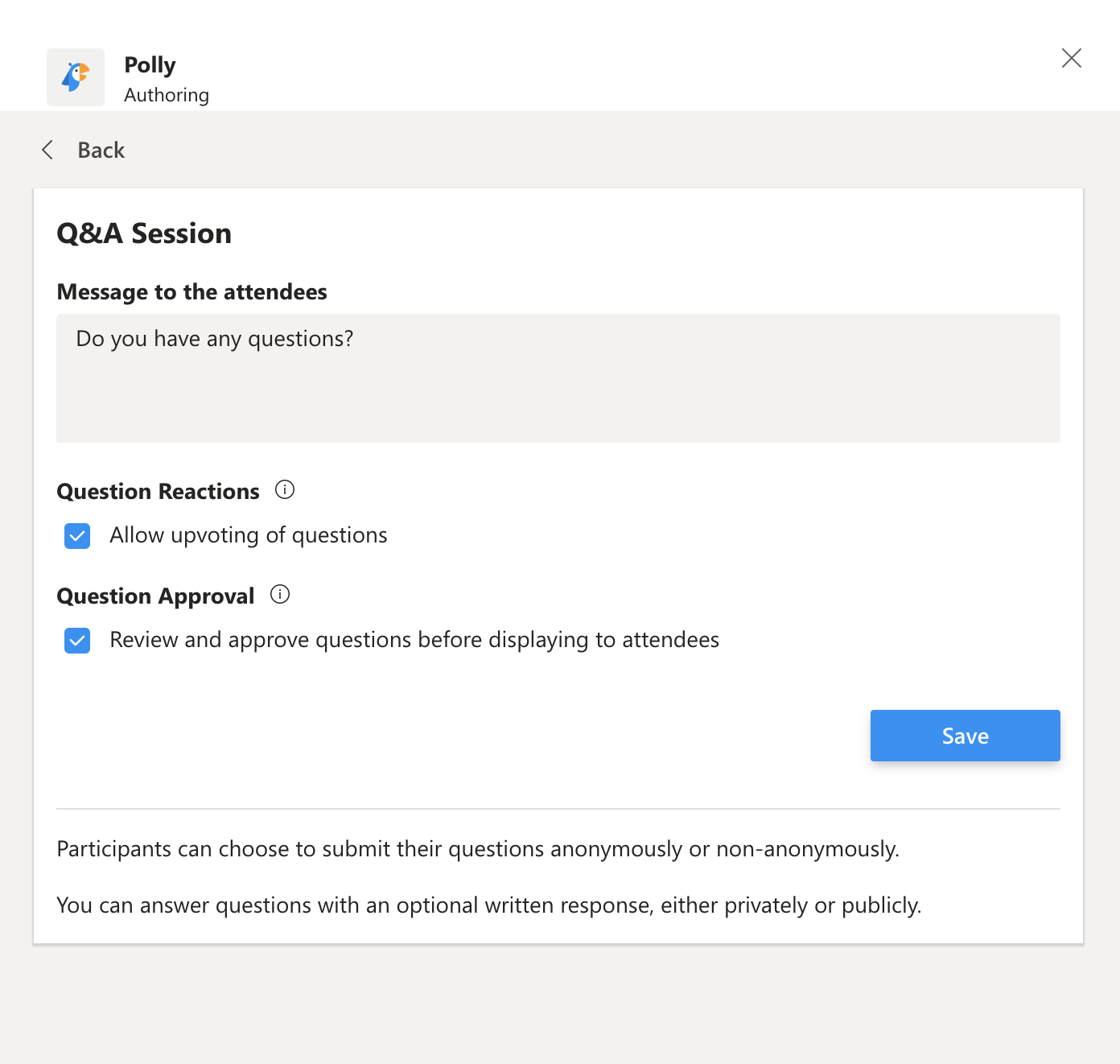Click the Question Approval section label
The height and width of the screenshot is (1064, 1120).
point(154,595)
